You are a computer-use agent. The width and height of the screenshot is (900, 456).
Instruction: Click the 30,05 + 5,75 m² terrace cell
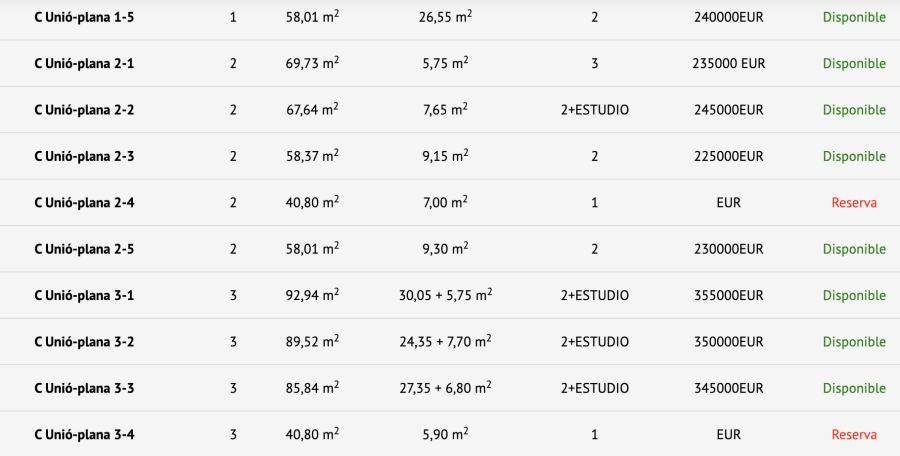pyautogui.click(x=445, y=296)
